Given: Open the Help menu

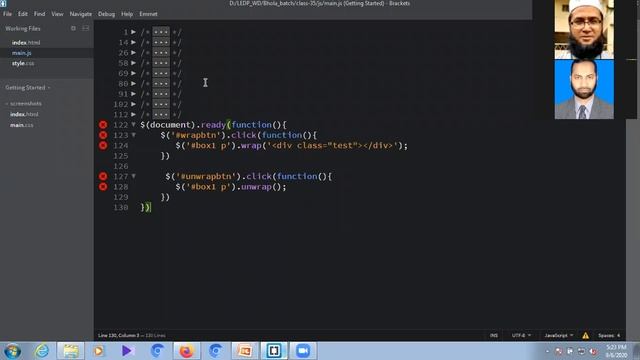Looking at the screenshot, I should [x=127, y=14].
